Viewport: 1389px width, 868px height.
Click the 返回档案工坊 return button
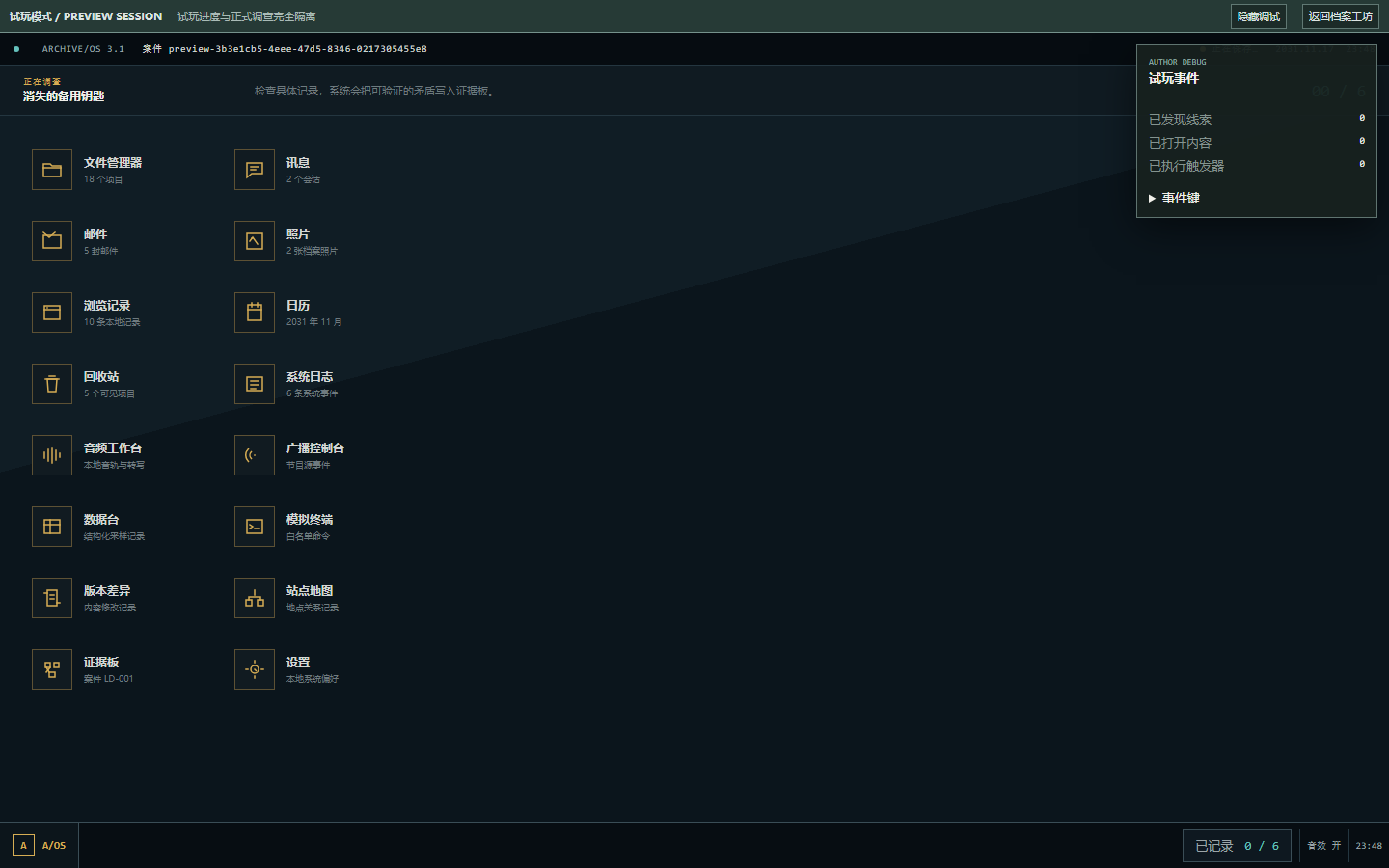1341,16
